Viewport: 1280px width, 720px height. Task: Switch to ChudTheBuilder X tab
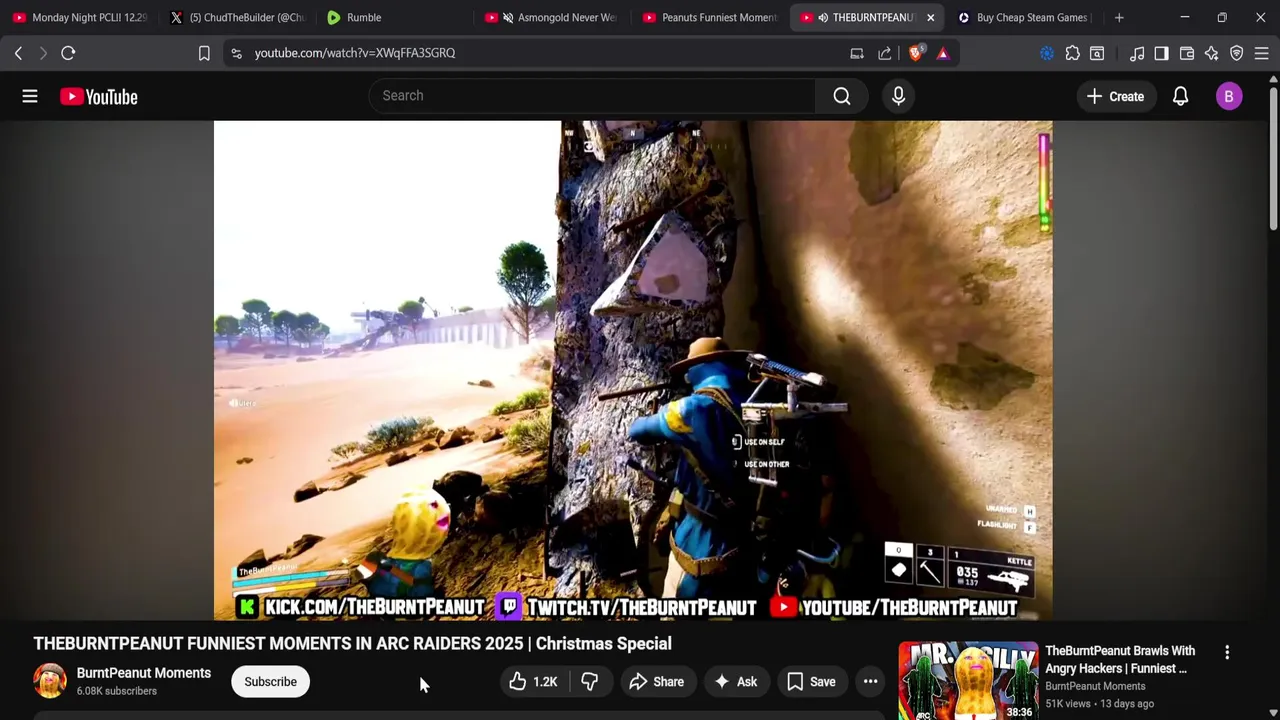pos(238,17)
